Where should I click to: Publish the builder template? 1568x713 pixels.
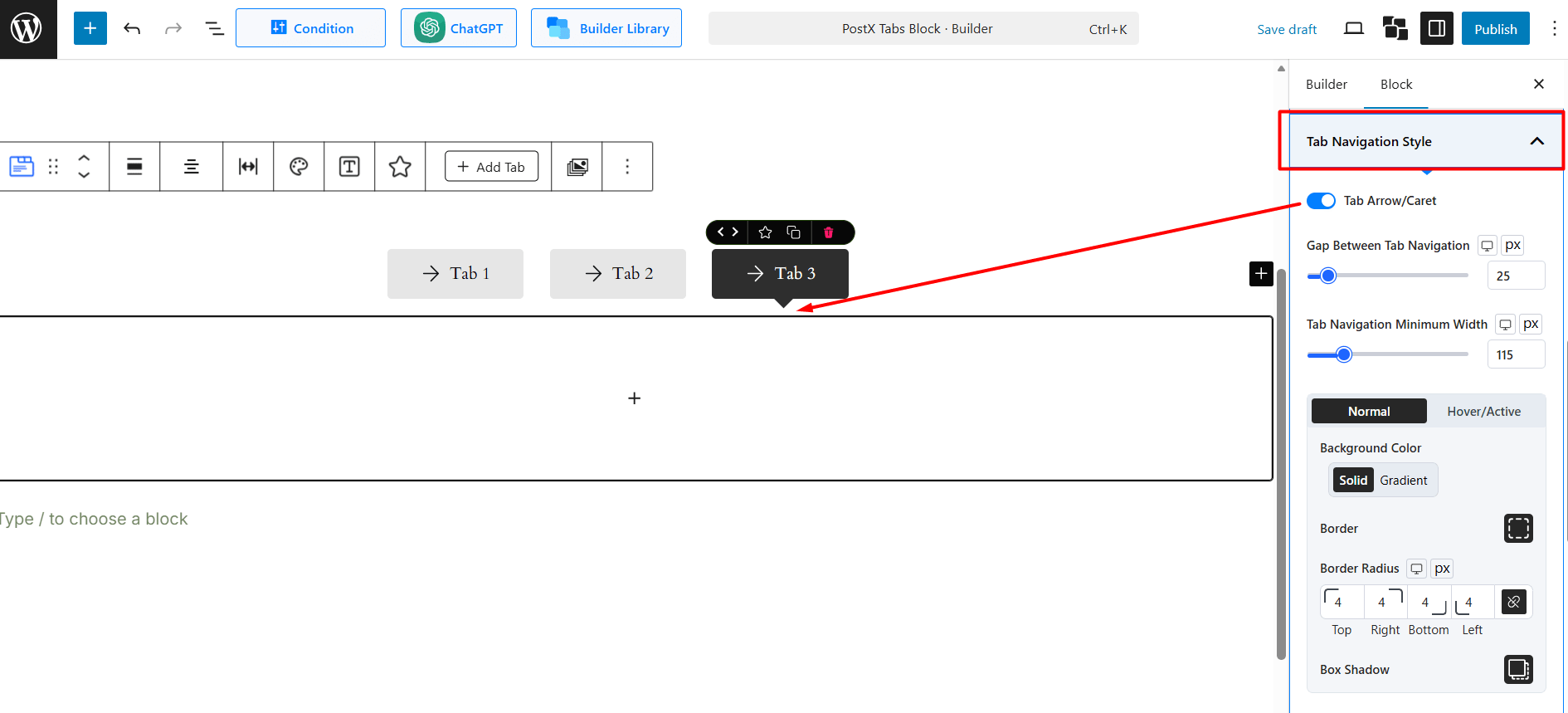pyautogui.click(x=1496, y=29)
